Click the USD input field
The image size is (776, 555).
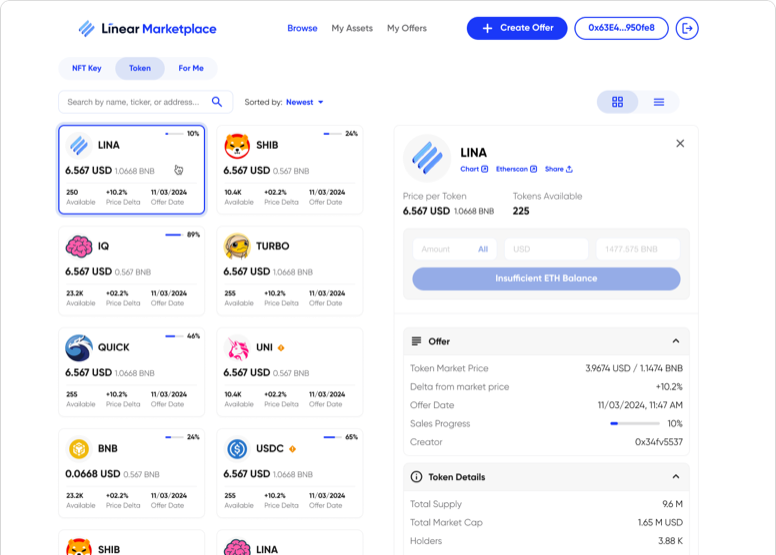[546, 249]
